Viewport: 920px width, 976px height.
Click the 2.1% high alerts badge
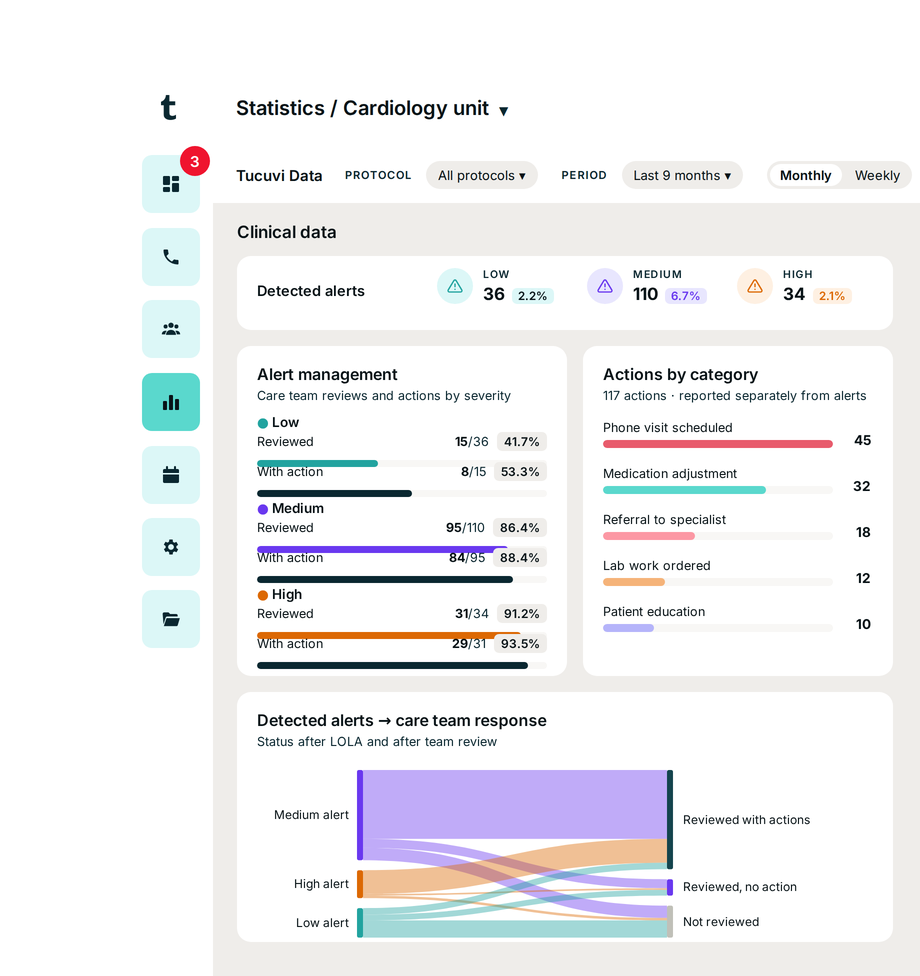[x=832, y=296]
